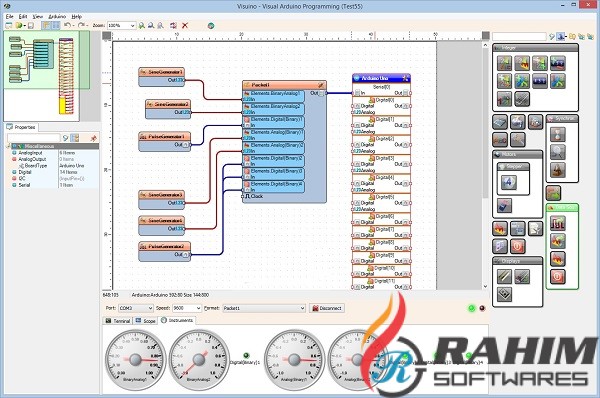Select the pulse waveform icon in green-outlined group

[558, 223]
